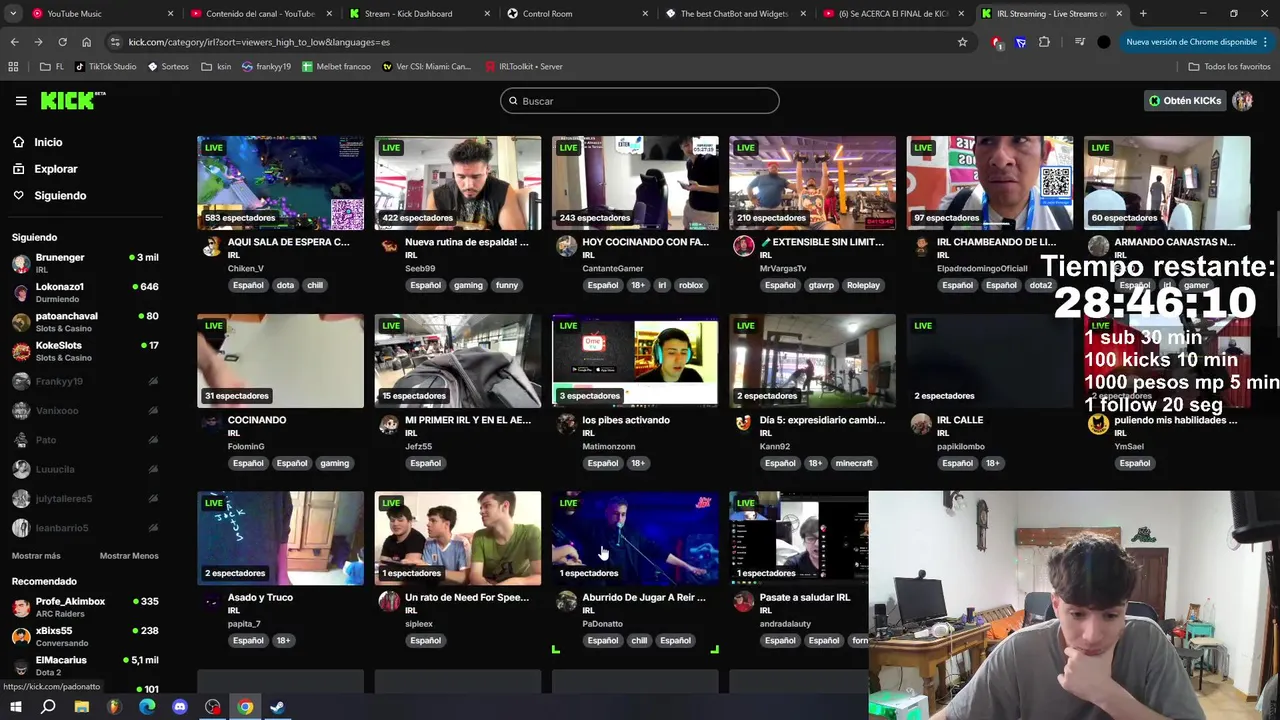This screenshot has height=720, width=1280.
Task: Click Nueva versión de Chrome disponible
Action: tap(1191, 42)
